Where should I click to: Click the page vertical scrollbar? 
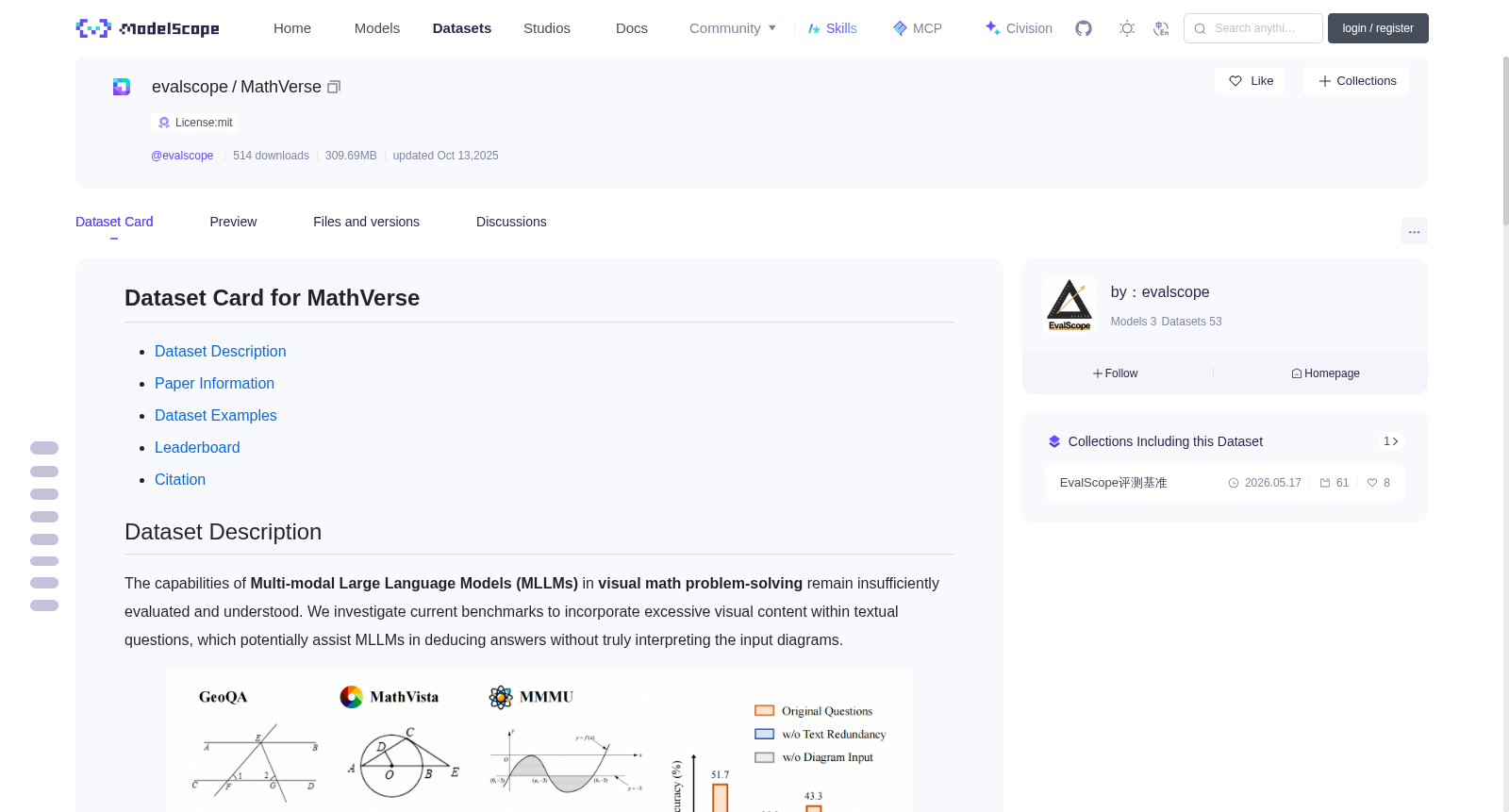[1505, 141]
